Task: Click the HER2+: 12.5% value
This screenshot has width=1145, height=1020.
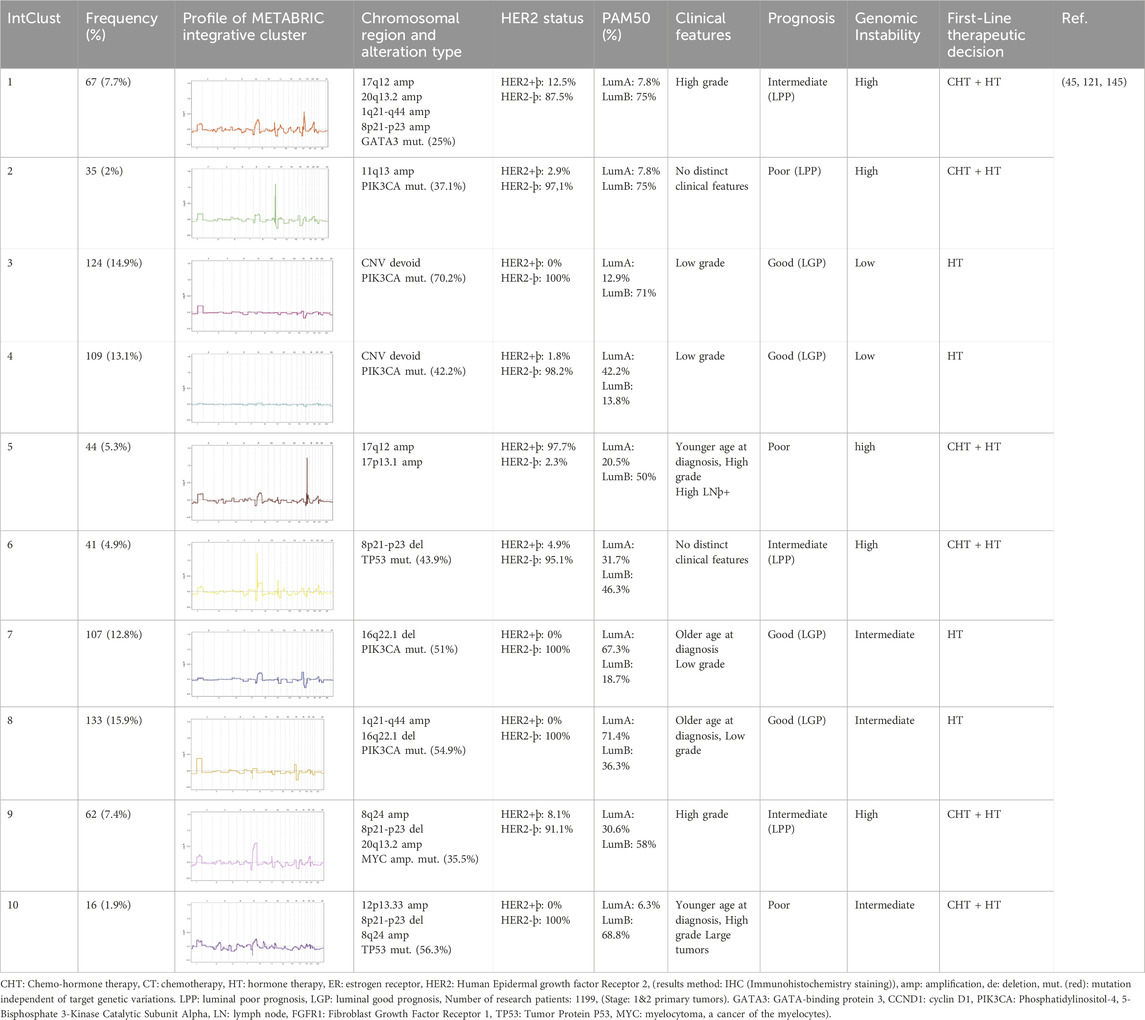Action: (538, 82)
